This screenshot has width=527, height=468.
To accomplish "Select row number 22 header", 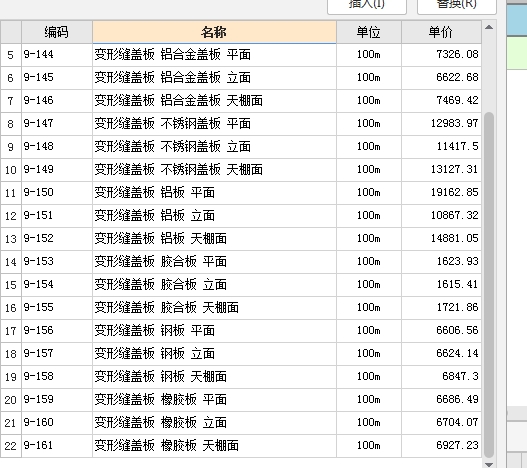I will [11, 446].
